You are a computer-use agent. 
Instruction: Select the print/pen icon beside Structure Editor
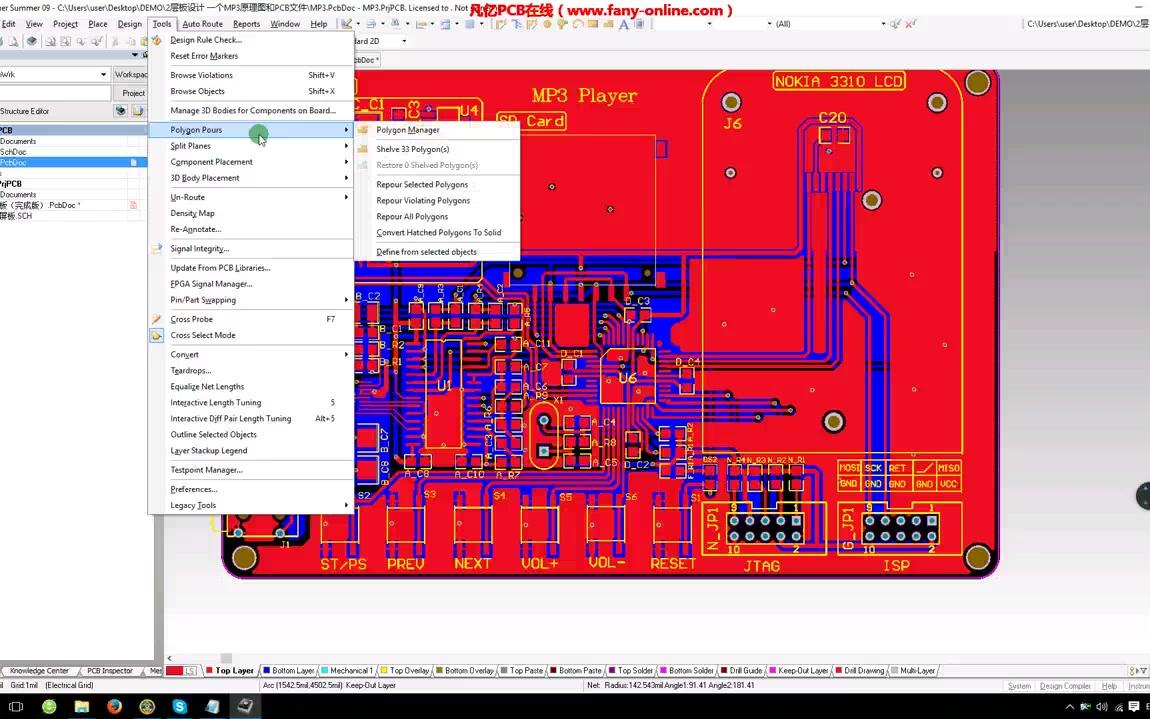(x=120, y=110)
